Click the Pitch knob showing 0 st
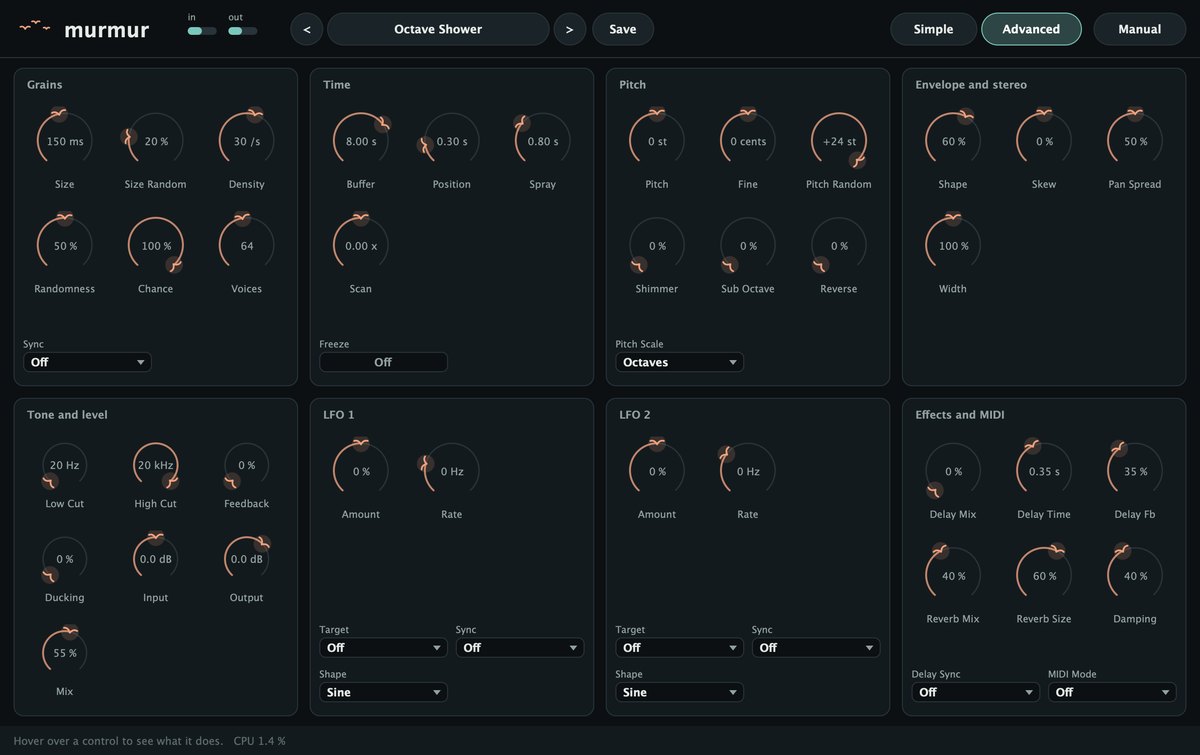1200x755 pixels. tap(657, 141)
